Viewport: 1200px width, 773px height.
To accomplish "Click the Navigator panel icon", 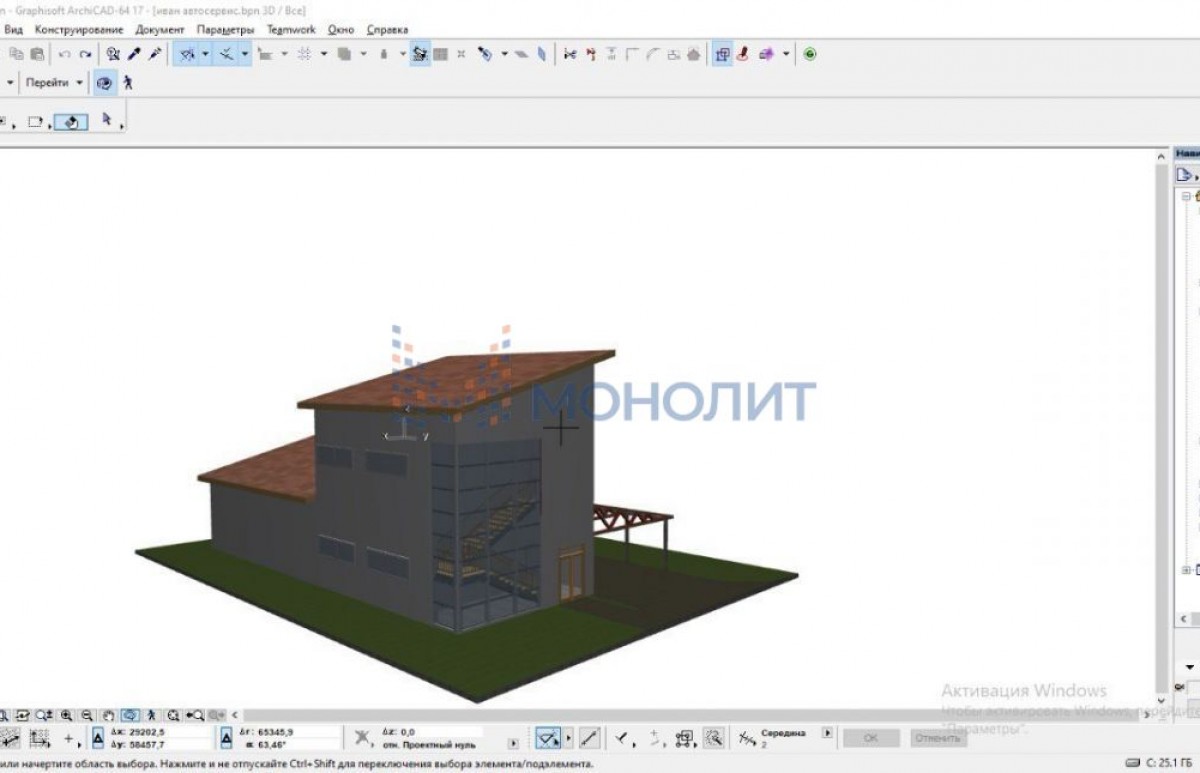I will [1184, 175].
